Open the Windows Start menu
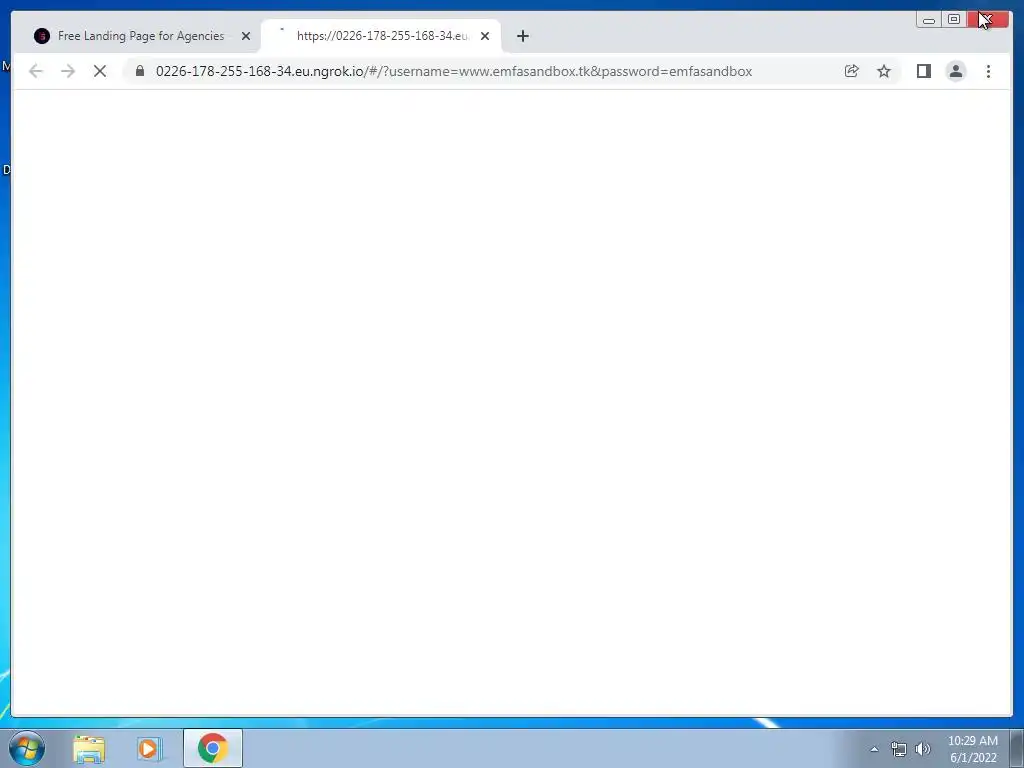Screen dimensions: 1024x768 (27, 748)
